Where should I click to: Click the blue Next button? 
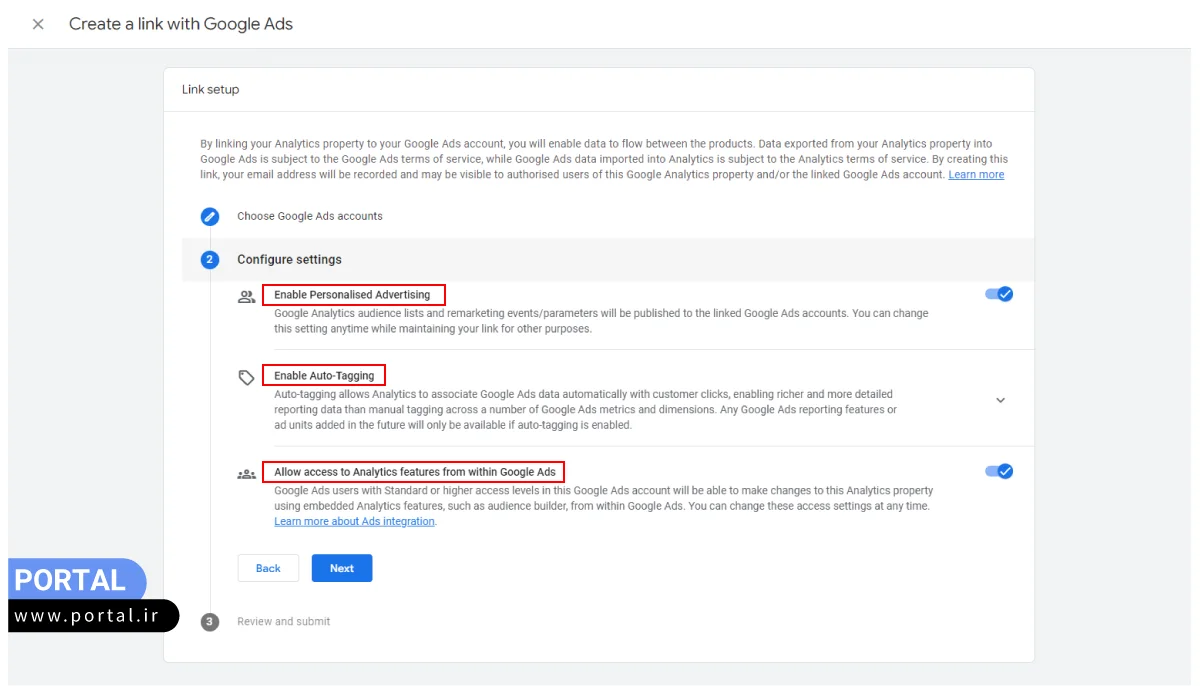coord(342,568)
